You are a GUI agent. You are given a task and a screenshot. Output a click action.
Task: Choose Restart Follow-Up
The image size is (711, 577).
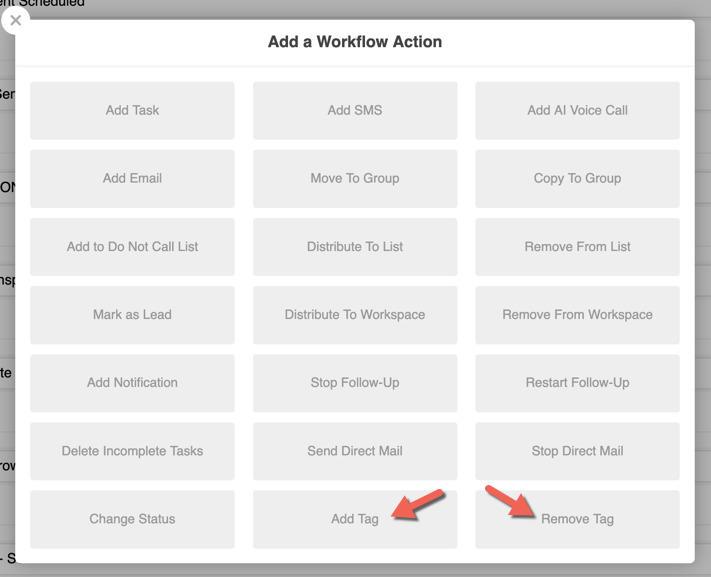click(577, 383)
